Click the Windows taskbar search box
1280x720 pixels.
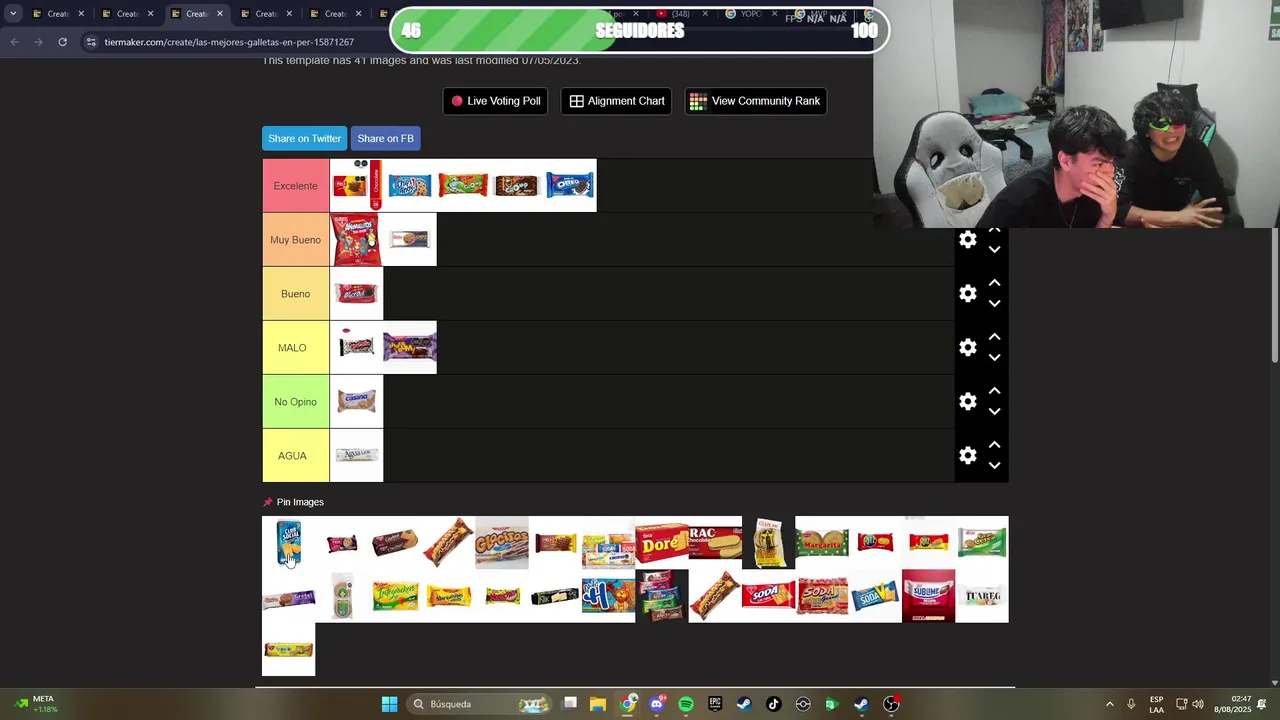480,704
